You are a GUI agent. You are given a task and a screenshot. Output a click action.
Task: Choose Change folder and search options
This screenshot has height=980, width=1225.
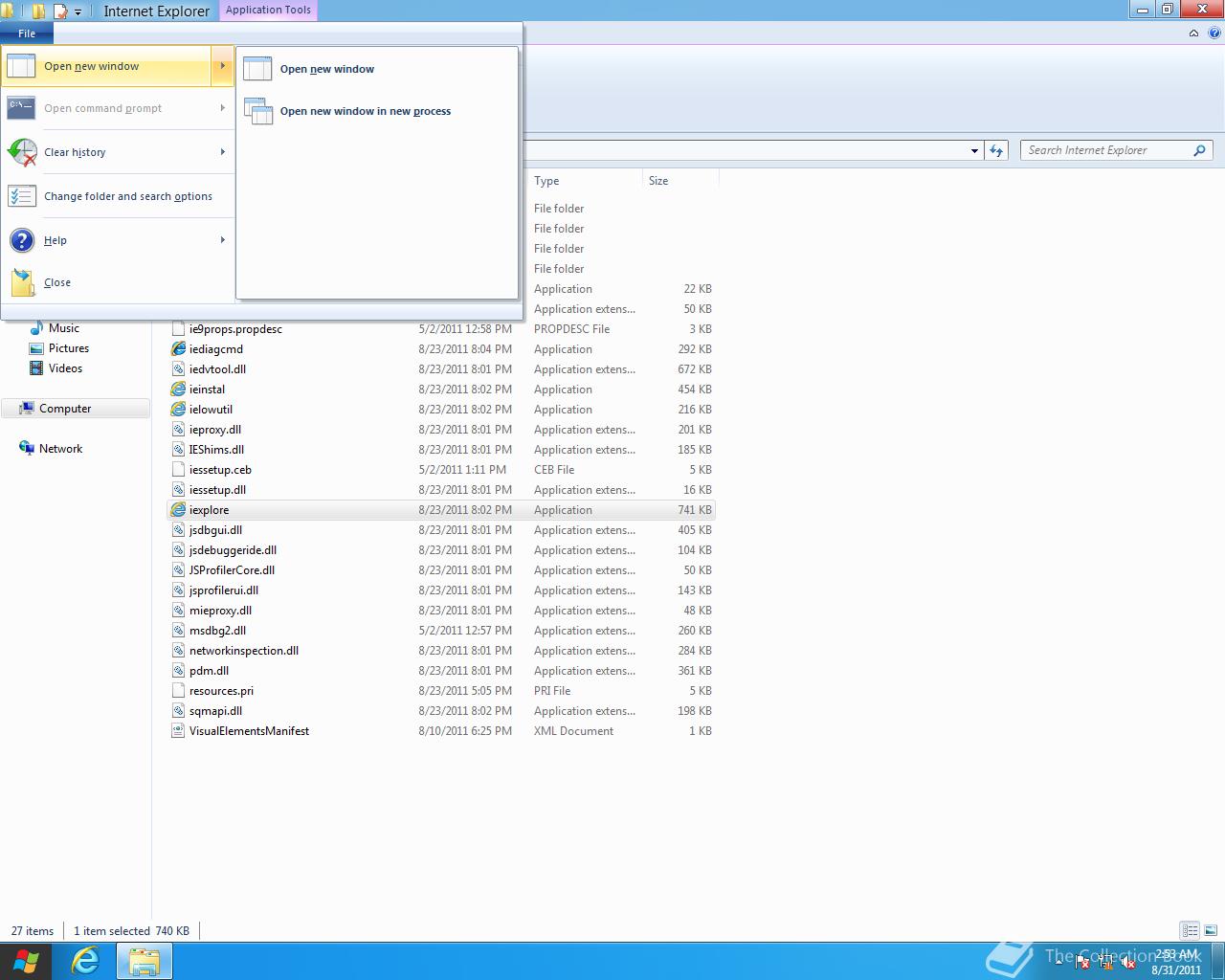coord(118,196)
